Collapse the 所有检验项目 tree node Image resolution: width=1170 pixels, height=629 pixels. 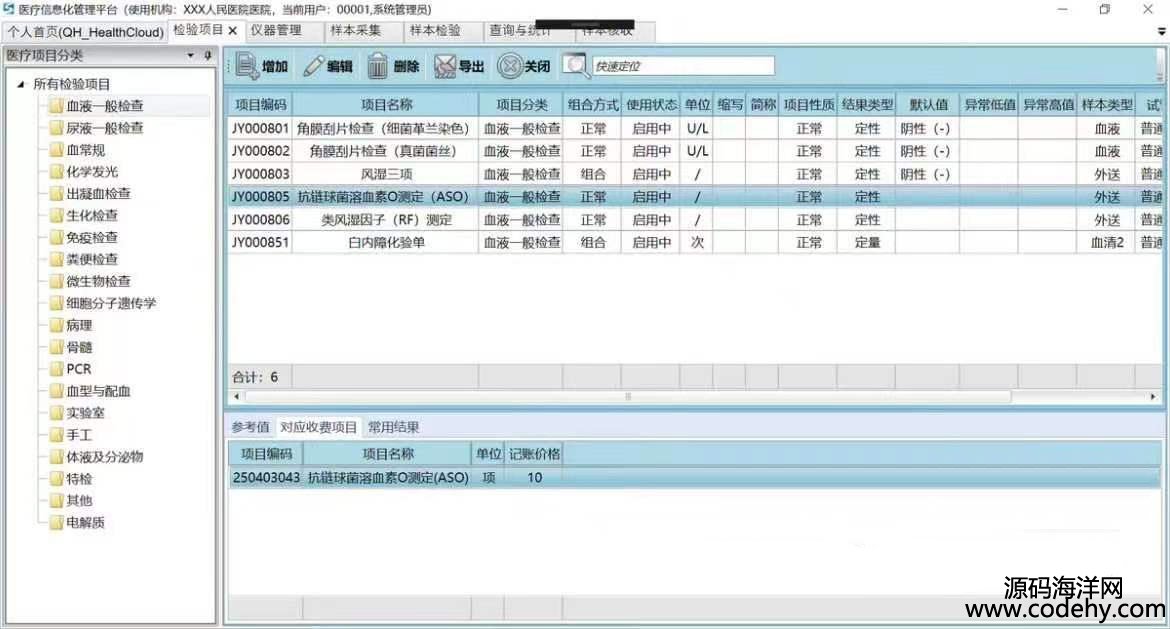(x=21, y=84)
